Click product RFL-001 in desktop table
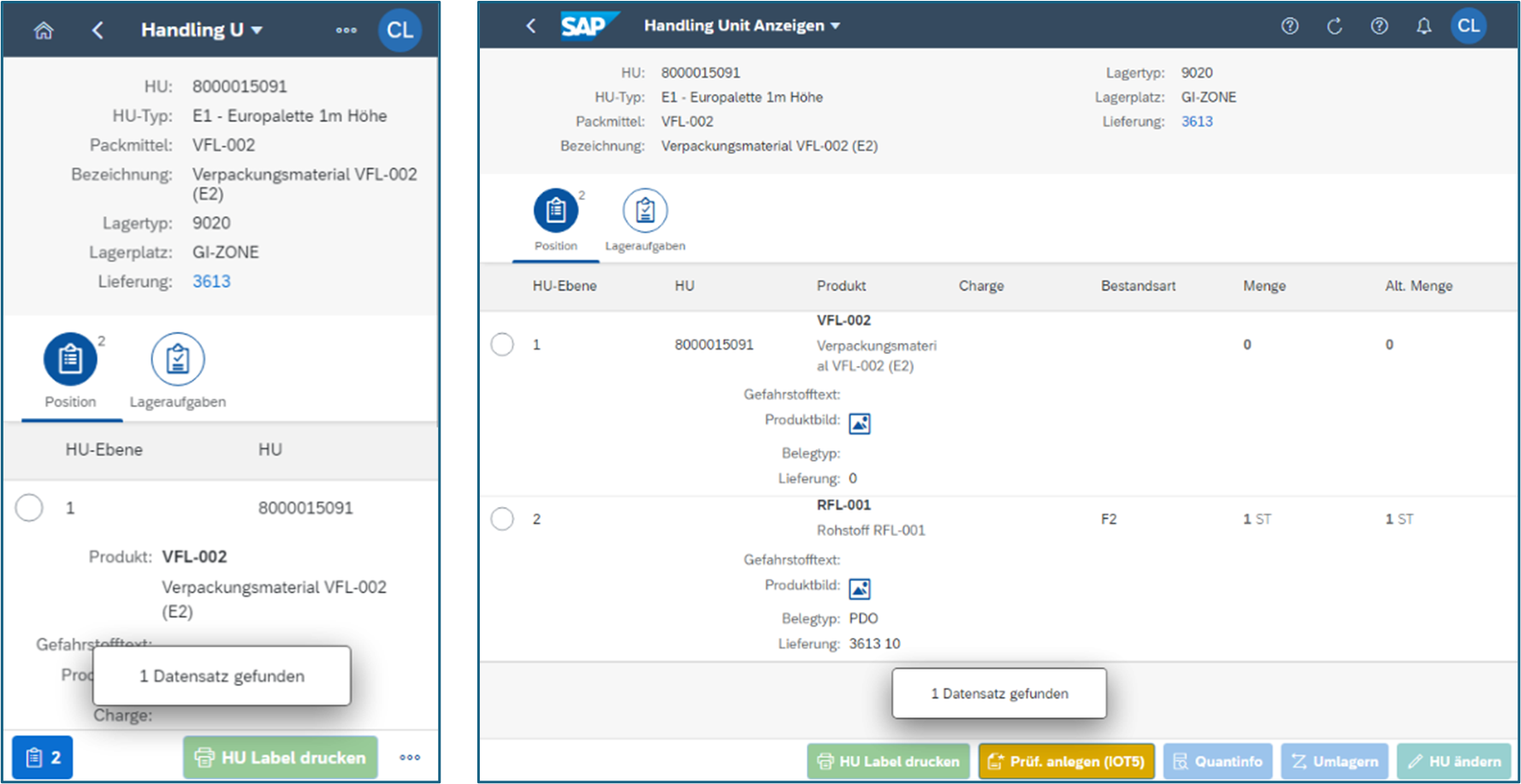Screen dimensions: 1521x784 tap(843, 505)
